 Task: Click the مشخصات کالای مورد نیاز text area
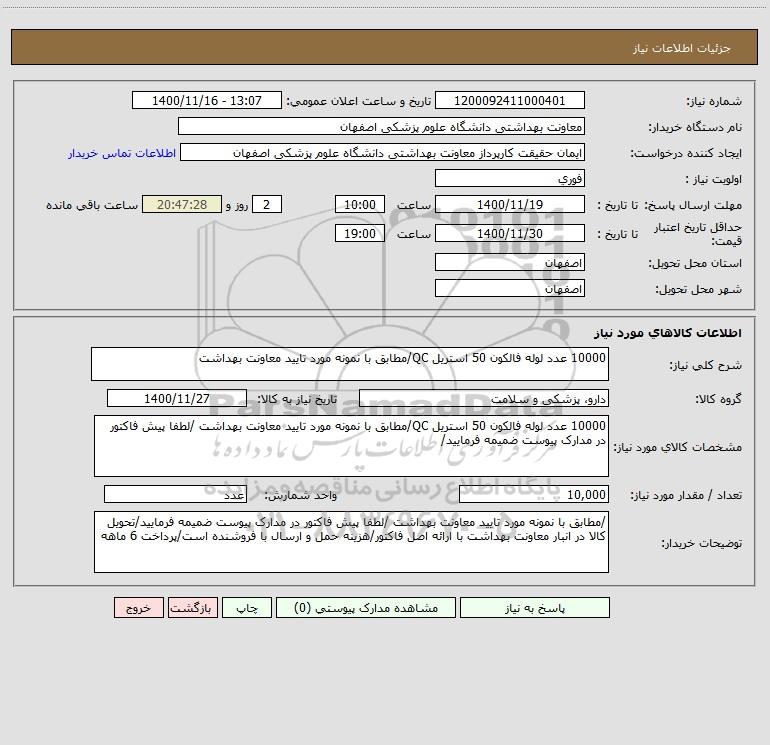(x=351, y=446)
